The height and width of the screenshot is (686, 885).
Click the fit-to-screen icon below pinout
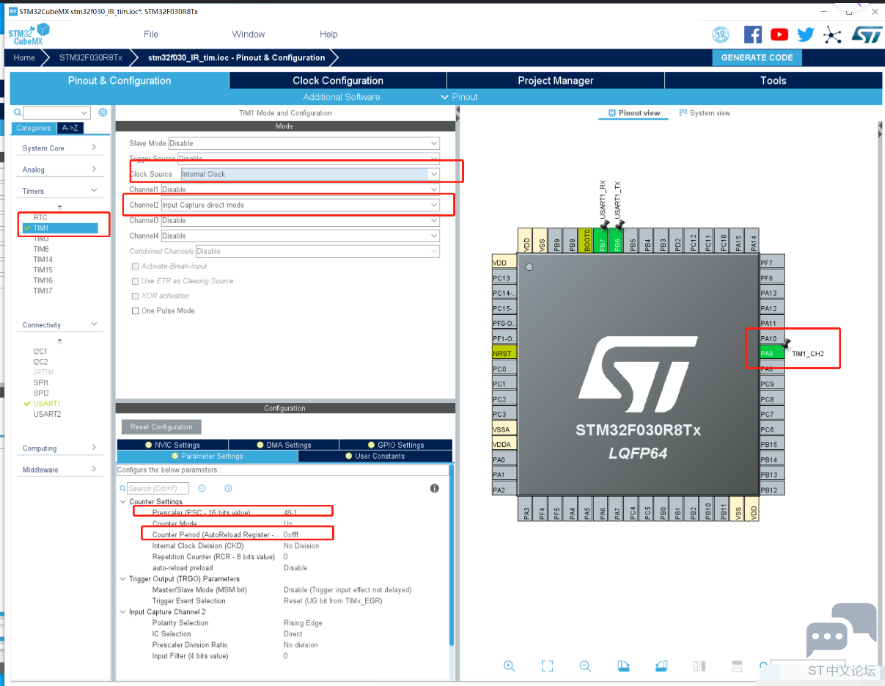click(x=547, y=666)
